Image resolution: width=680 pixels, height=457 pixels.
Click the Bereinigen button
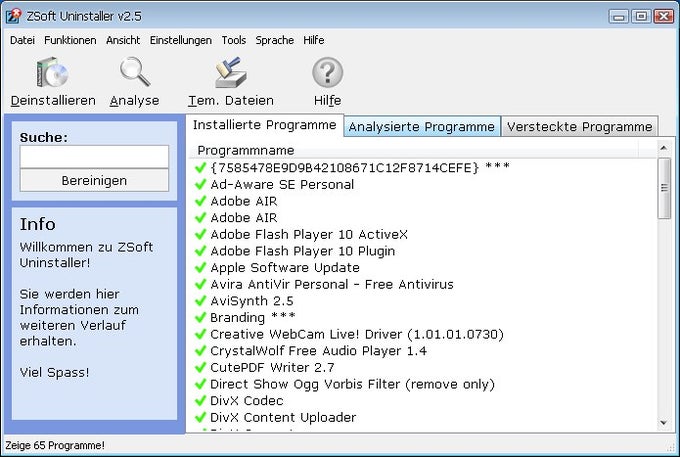coord(94,180)
